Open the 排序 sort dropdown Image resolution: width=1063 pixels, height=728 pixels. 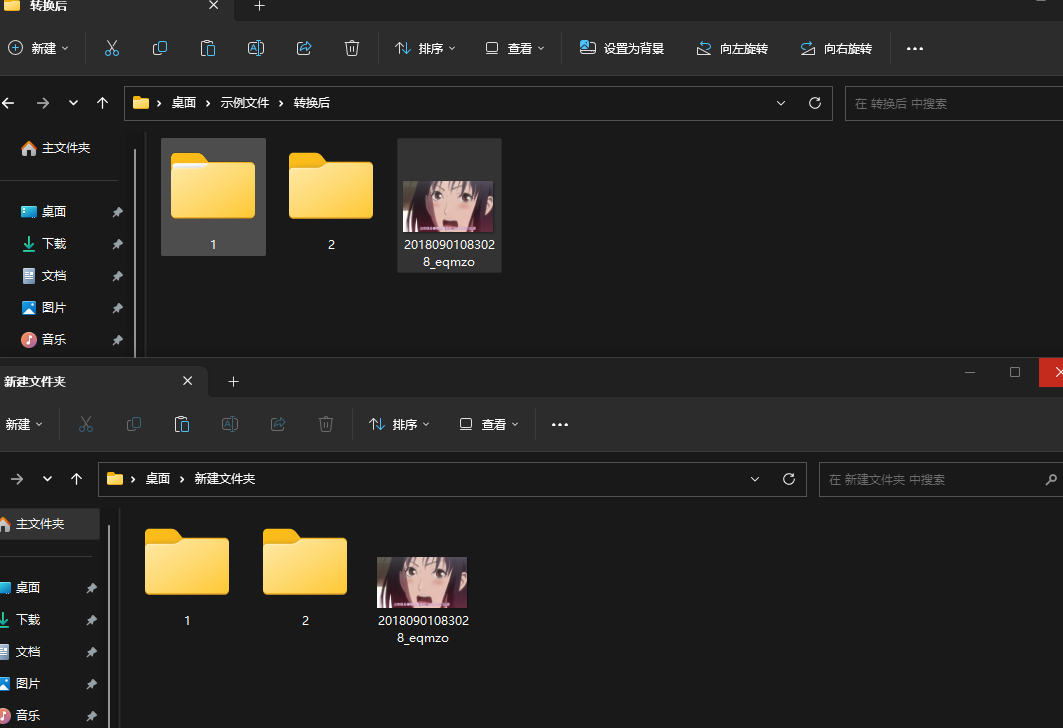pyautogui.click(x=424, y=47)
